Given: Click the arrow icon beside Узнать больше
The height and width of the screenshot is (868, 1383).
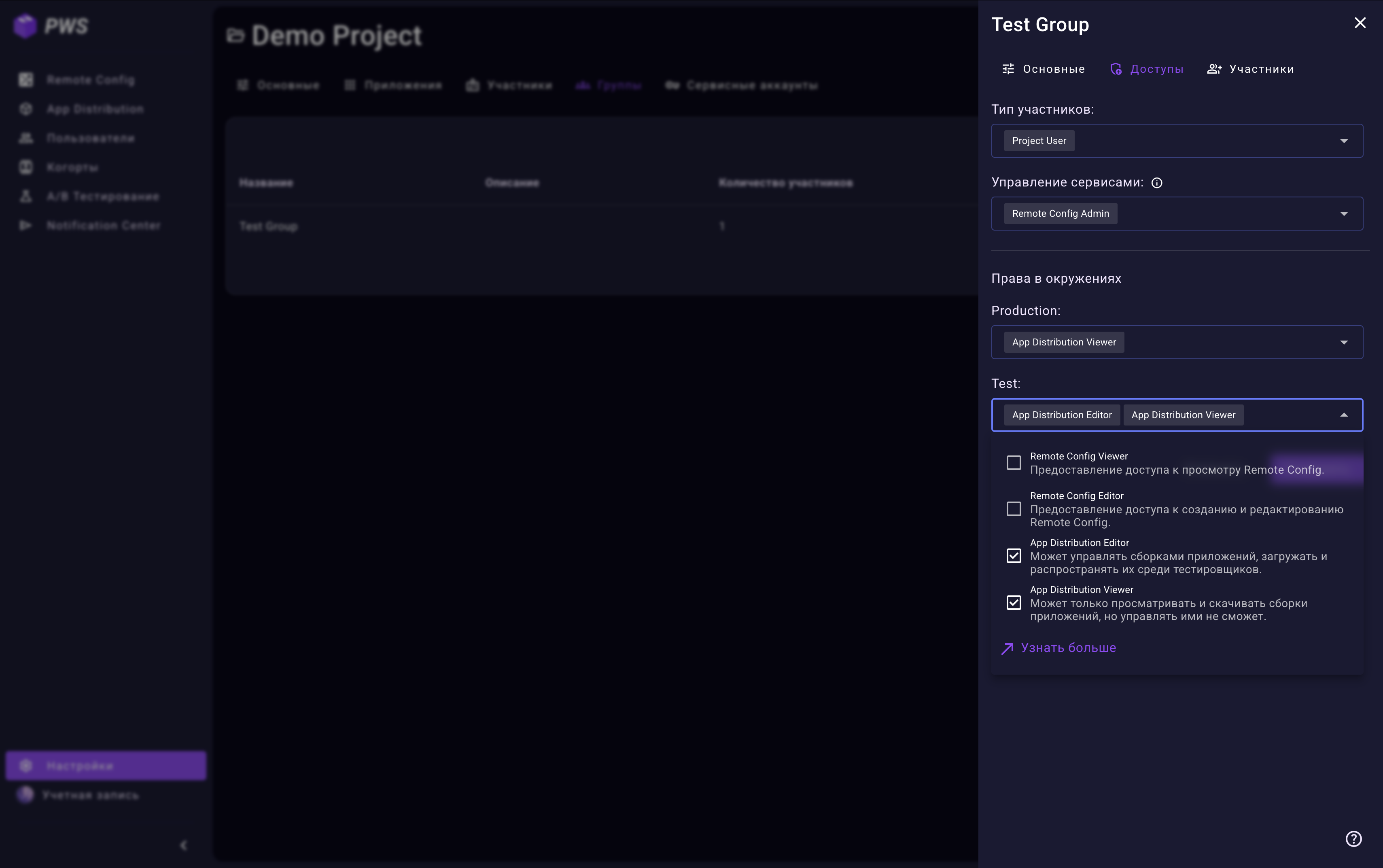Looking at the screenshot, I should 1008,648.
